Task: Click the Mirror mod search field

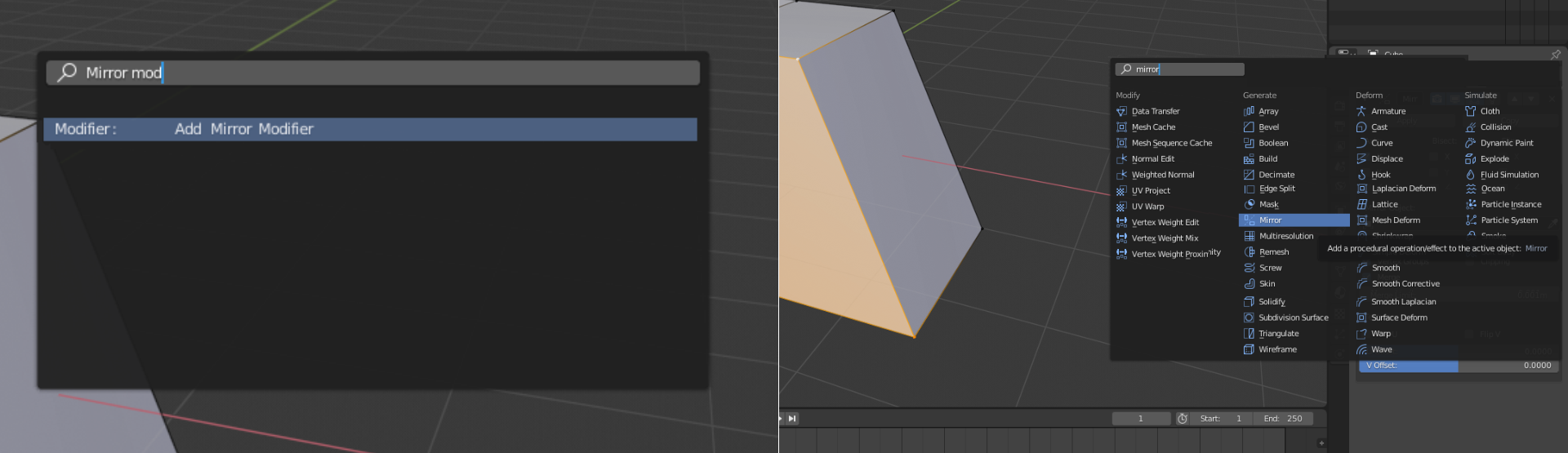Action: coord(372,73)
